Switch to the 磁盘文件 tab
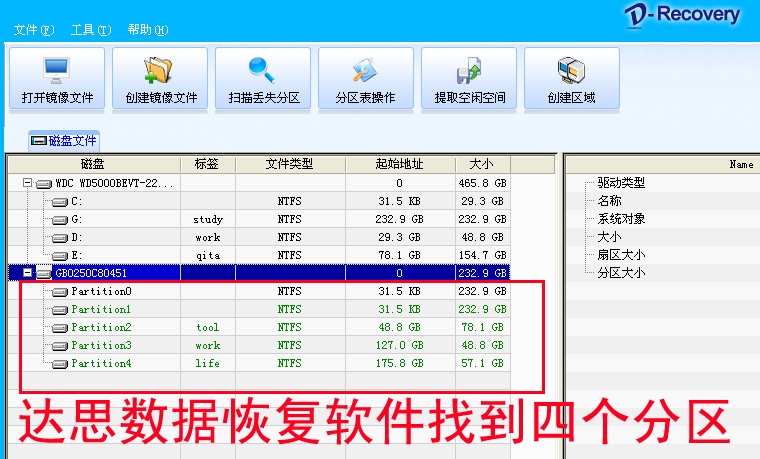Image resolution: width=760 pixels, height=459 pixels. click(x=64, y=141)
